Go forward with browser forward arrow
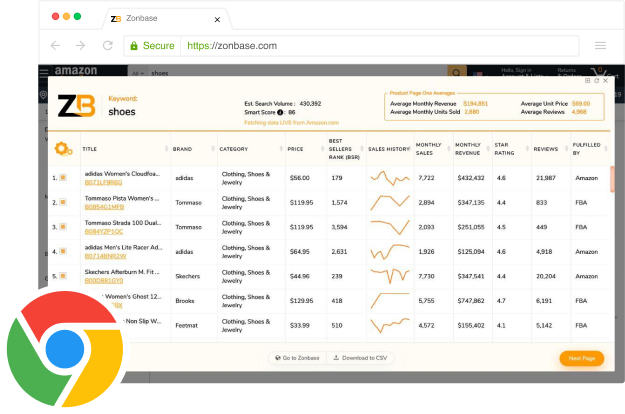 (x=80, y=45)
